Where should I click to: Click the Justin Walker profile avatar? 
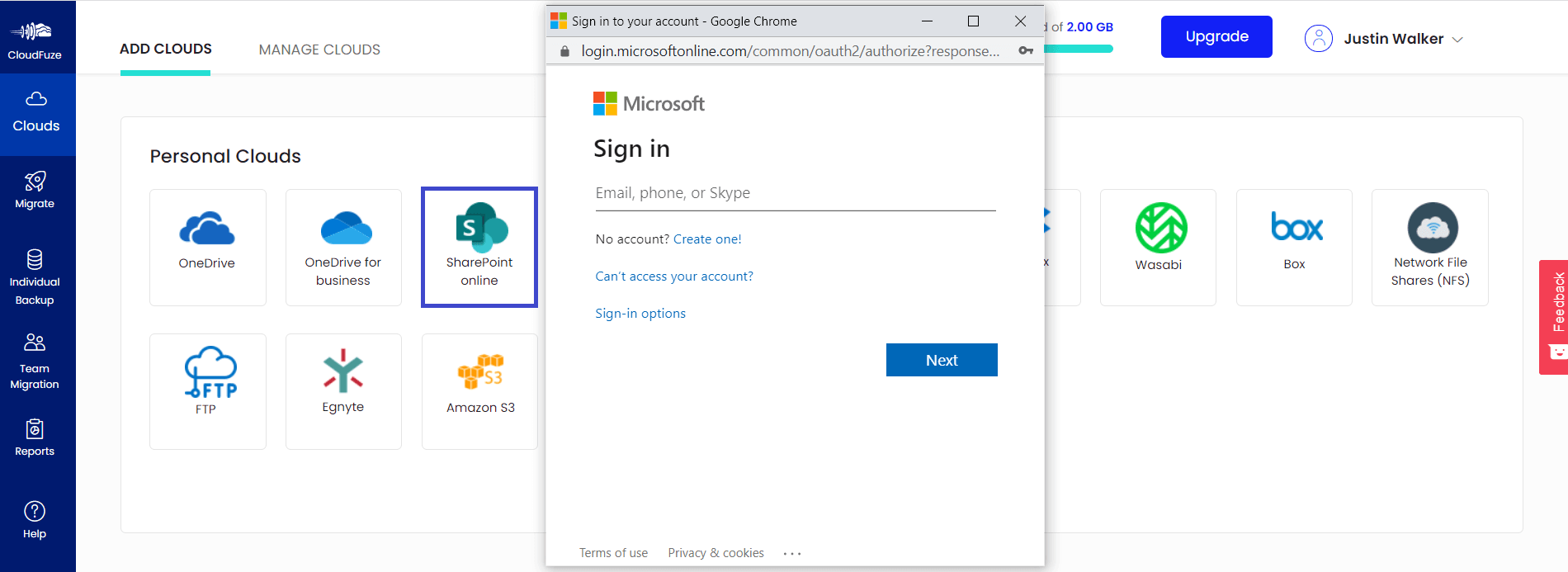pyautogui.click(x=1319, y=38)
